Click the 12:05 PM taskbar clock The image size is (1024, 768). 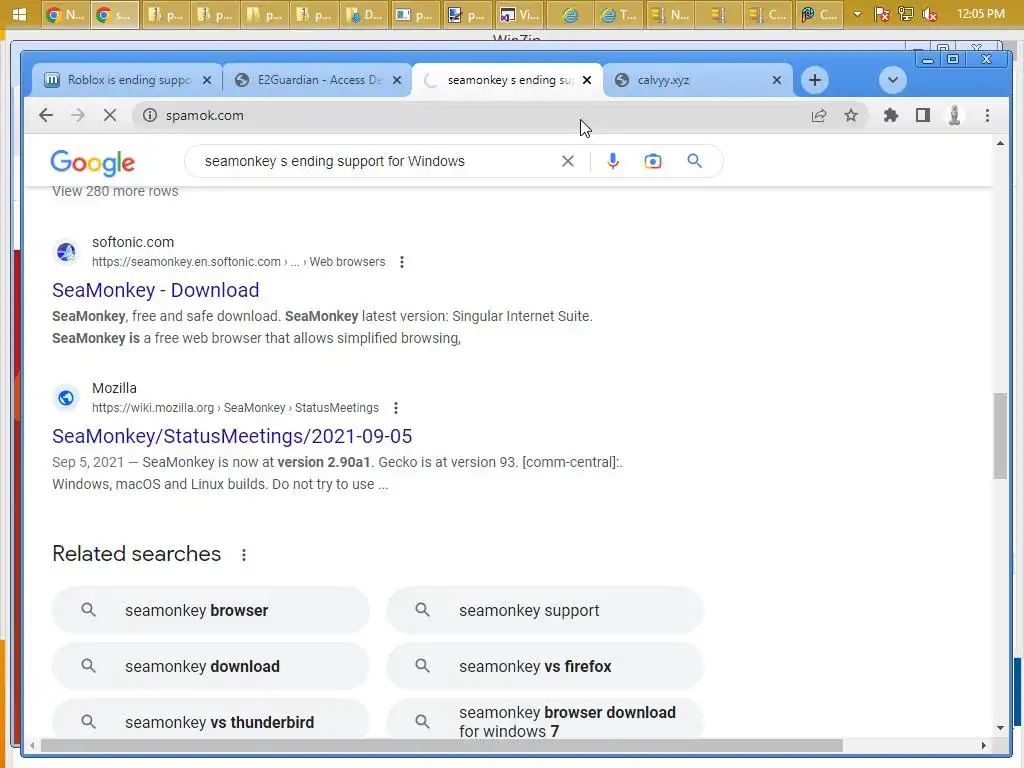click(x=981, y=14)
